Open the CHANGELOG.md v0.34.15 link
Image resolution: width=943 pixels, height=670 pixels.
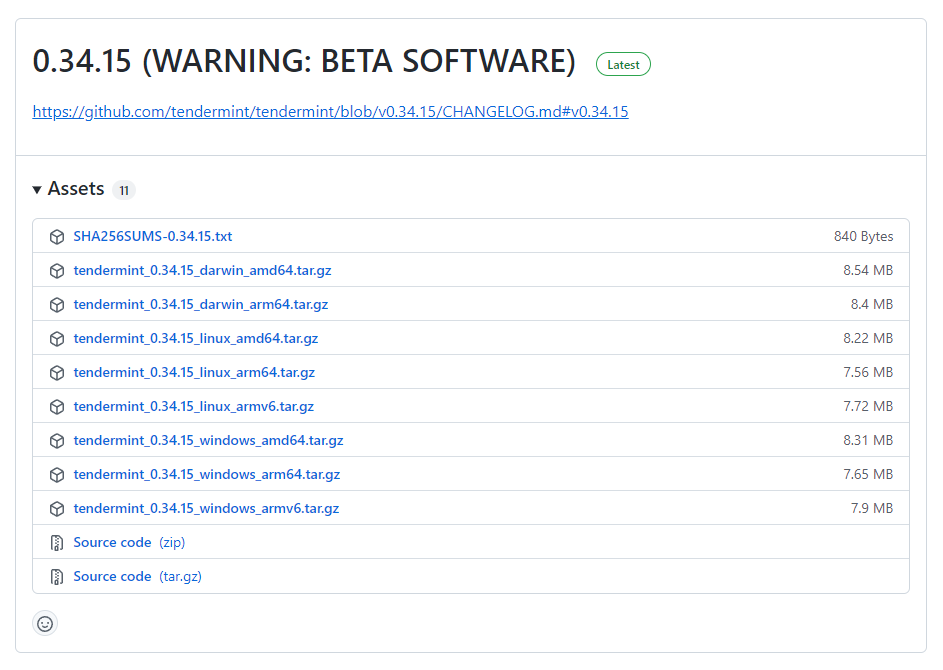(x=330, y=112)
